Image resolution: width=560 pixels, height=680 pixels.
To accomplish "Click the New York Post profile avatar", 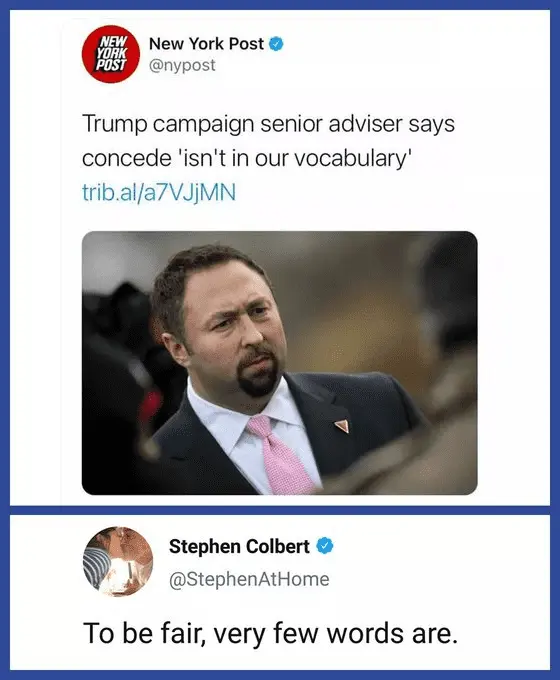I will [111, 54].
